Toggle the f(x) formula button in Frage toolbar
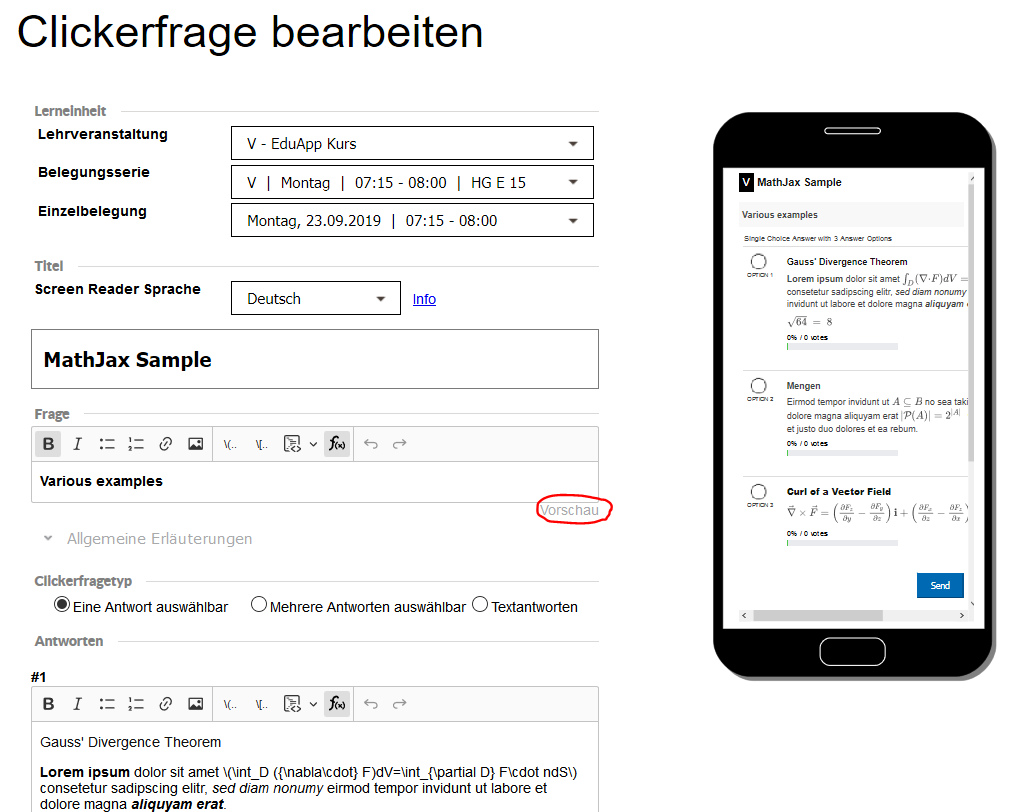The width and height of the screenshot is (1024, 812). 337,444
